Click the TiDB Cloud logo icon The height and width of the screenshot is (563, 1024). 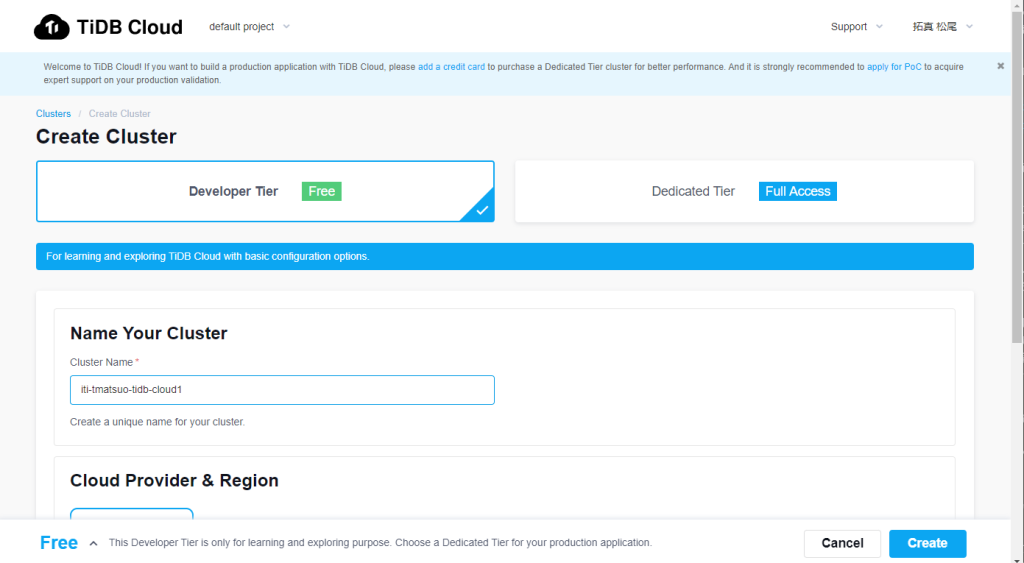[52, 27]
